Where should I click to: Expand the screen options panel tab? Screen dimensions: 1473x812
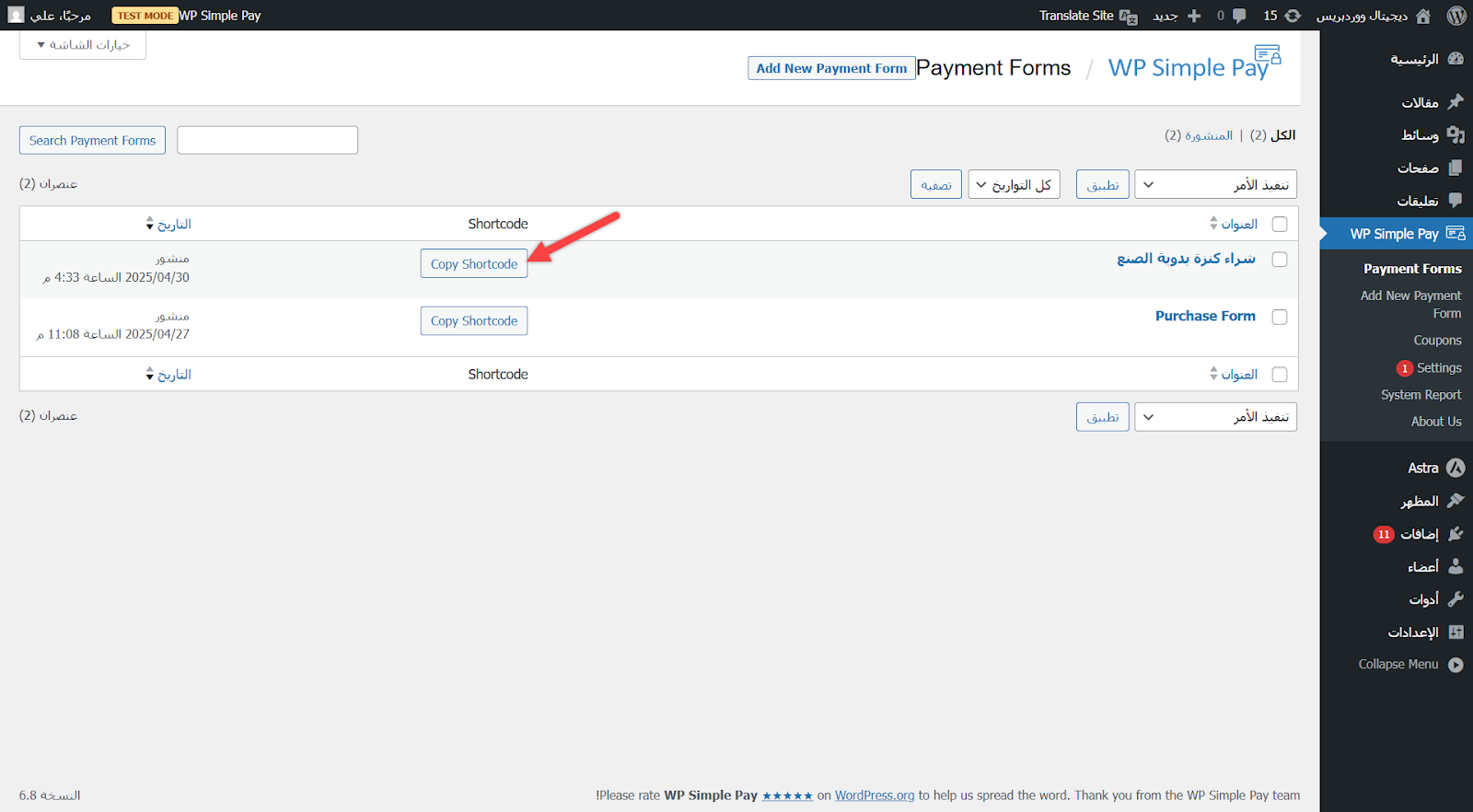tap(83, 44)
